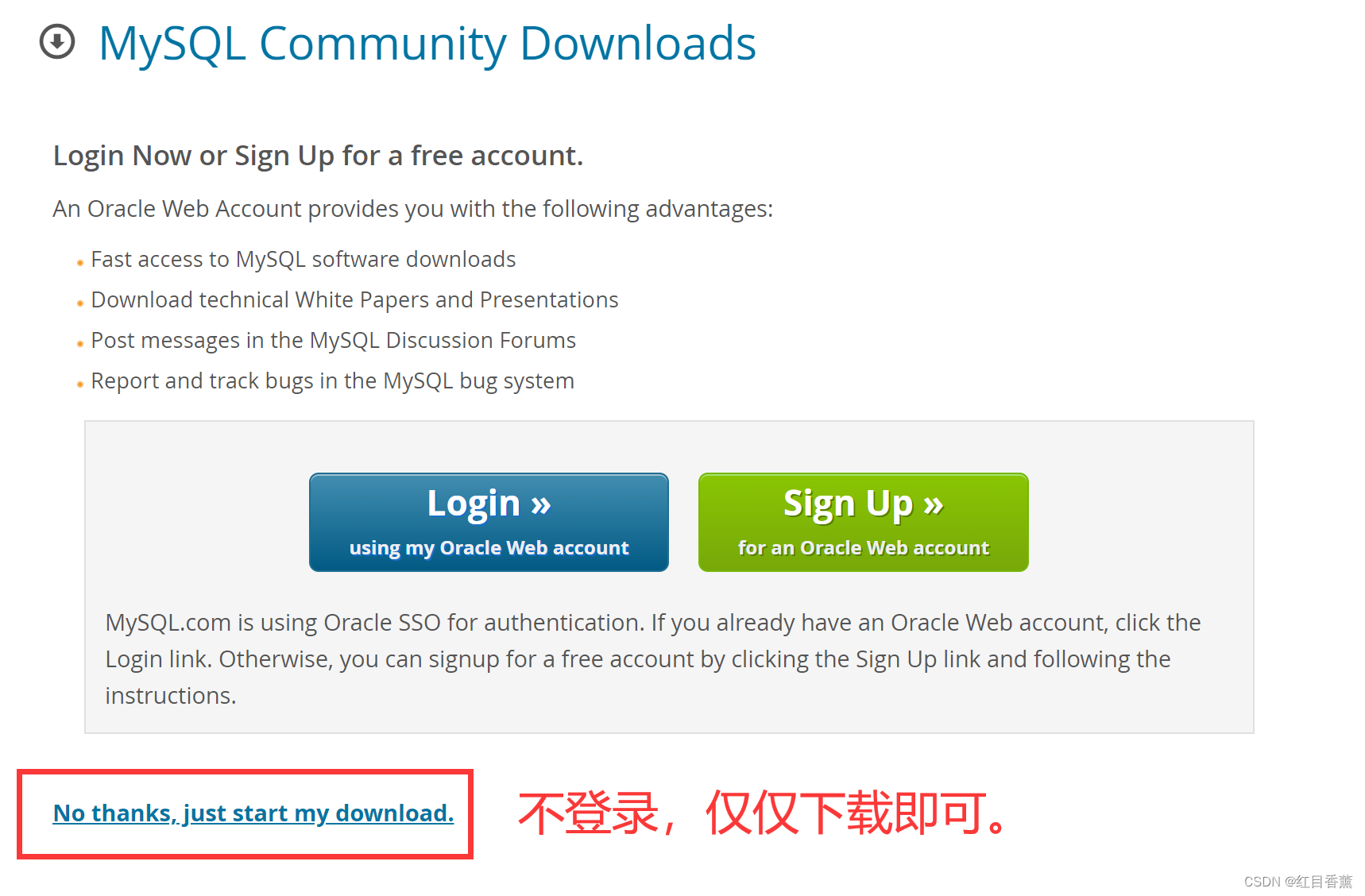This screenshot has width=1365, height=896.
Task: Click the circular download arrow icon
Action: pyautogui.click(x=57, y=42)
